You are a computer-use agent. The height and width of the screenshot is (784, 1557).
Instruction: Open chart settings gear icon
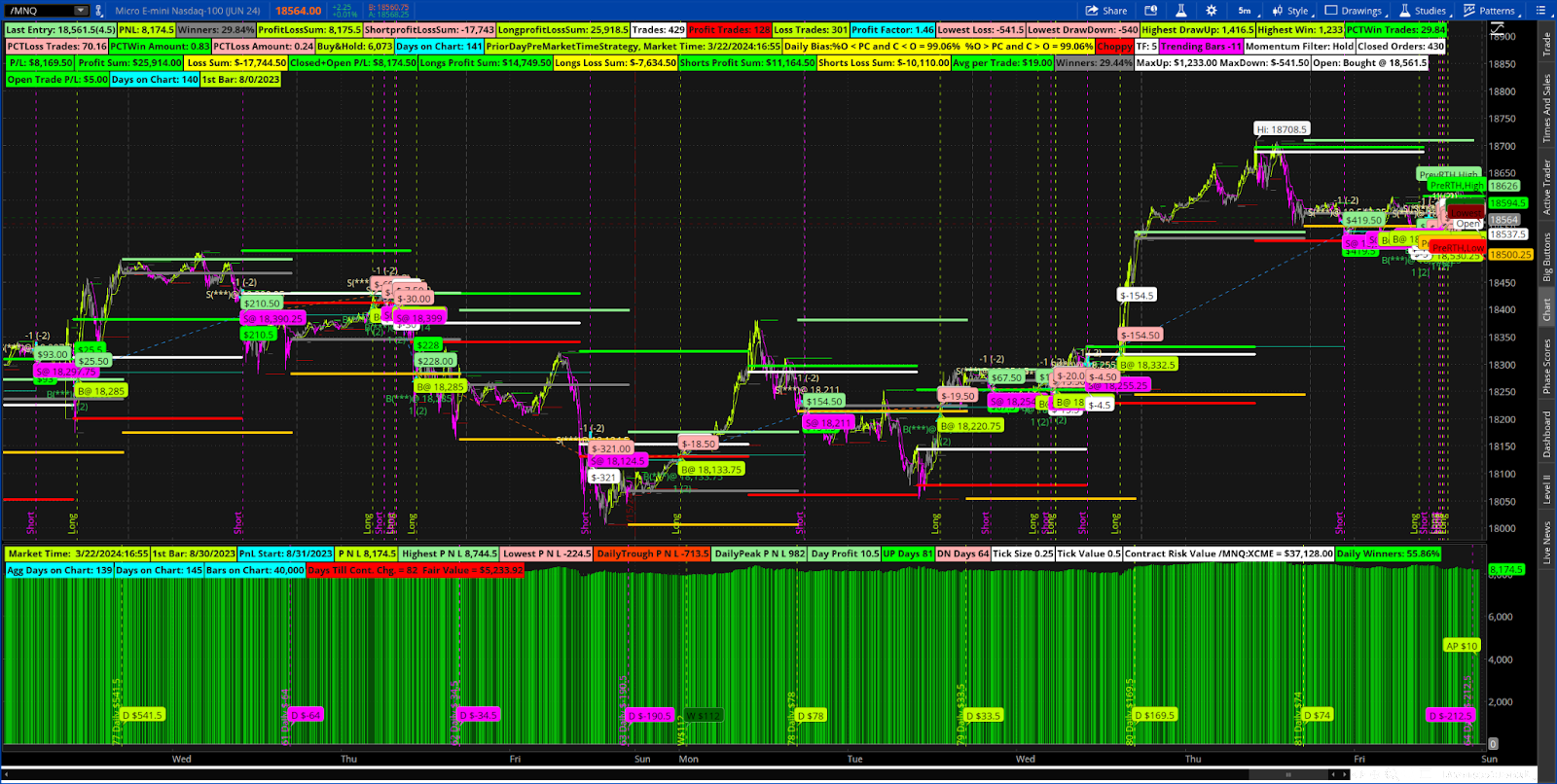[1211, 11]
